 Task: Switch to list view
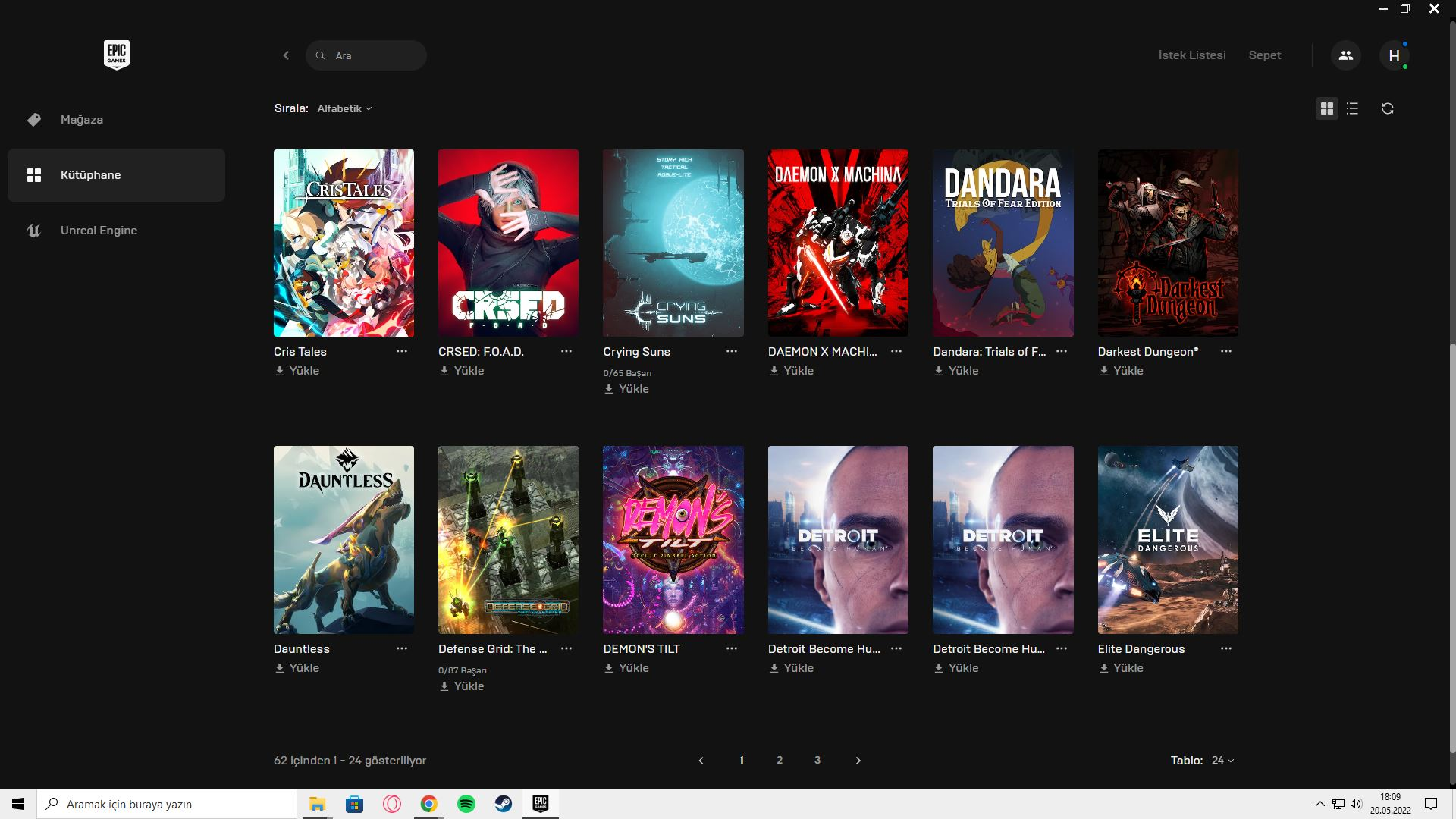(1352, 108)
